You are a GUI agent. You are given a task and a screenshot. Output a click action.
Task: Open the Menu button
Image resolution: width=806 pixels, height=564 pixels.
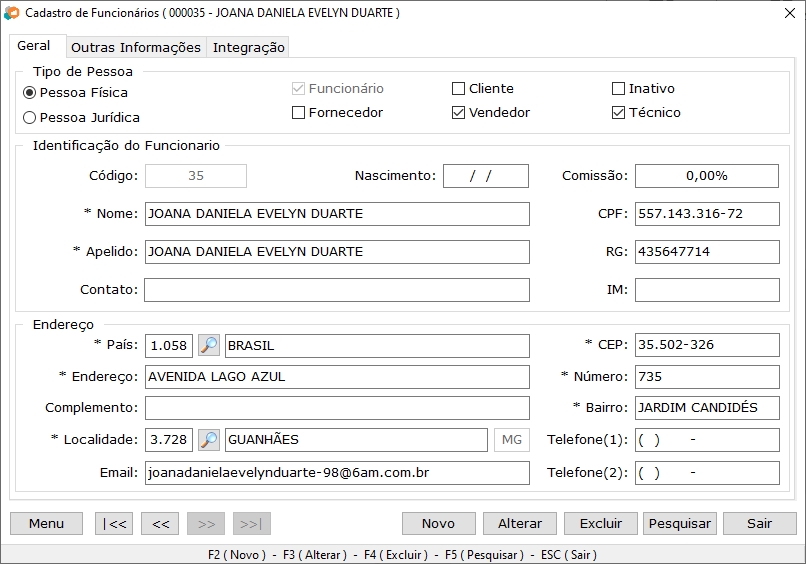(x=47, y=523)
